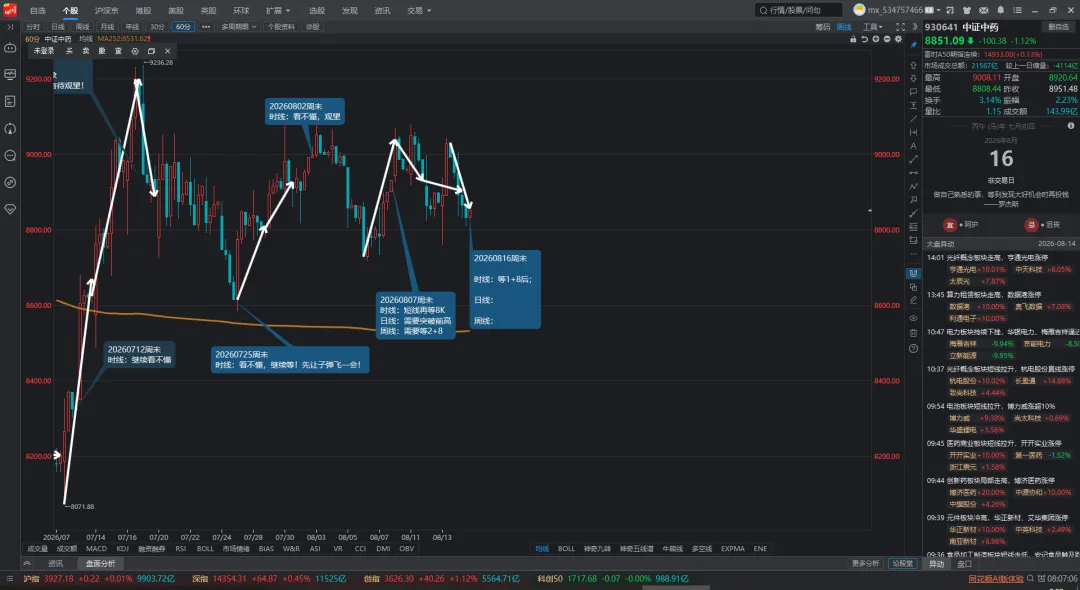Expand the 交易 menu dropdown

pos(419,10)
